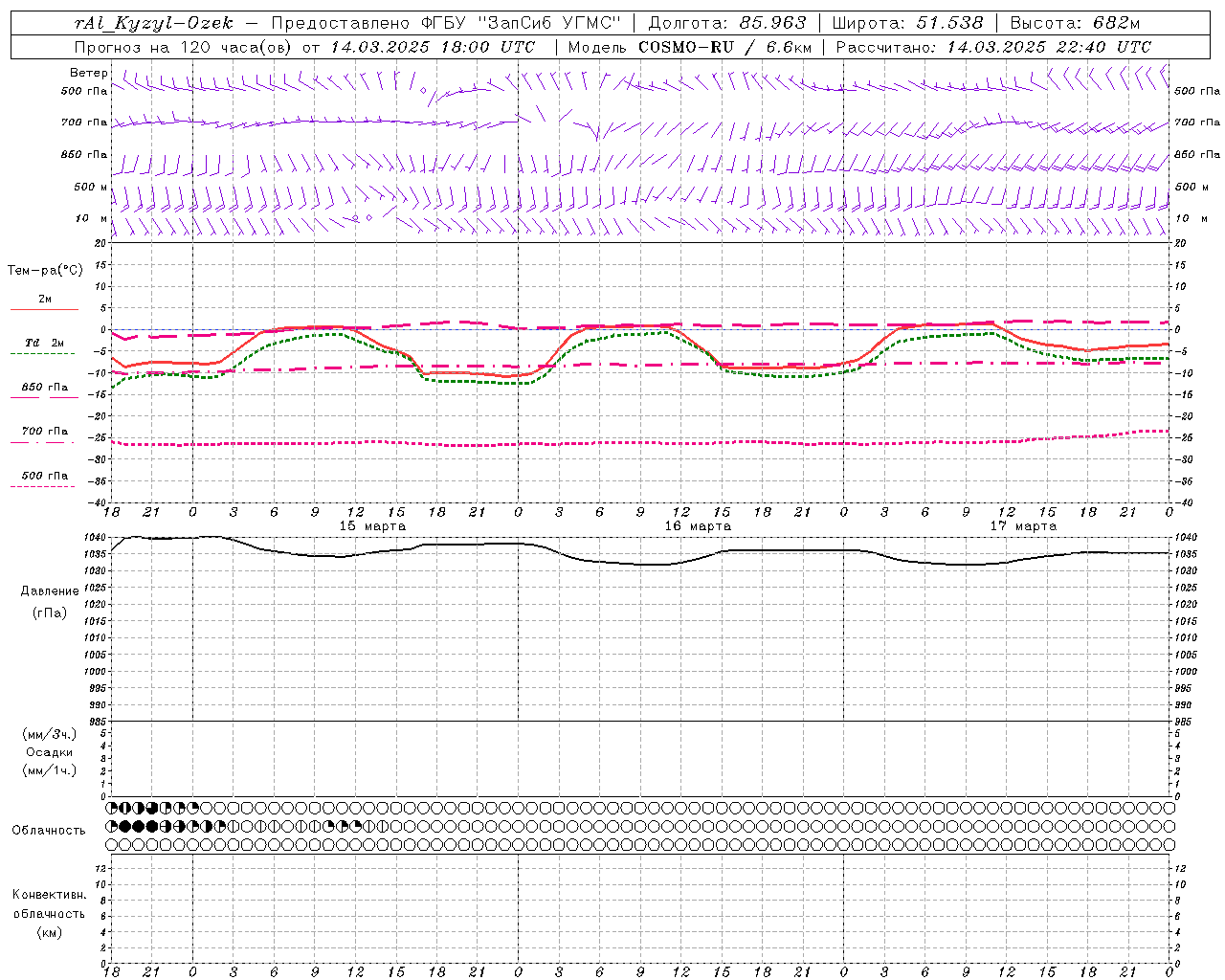Click the Долгота: 85.963 field

point(727,23)
